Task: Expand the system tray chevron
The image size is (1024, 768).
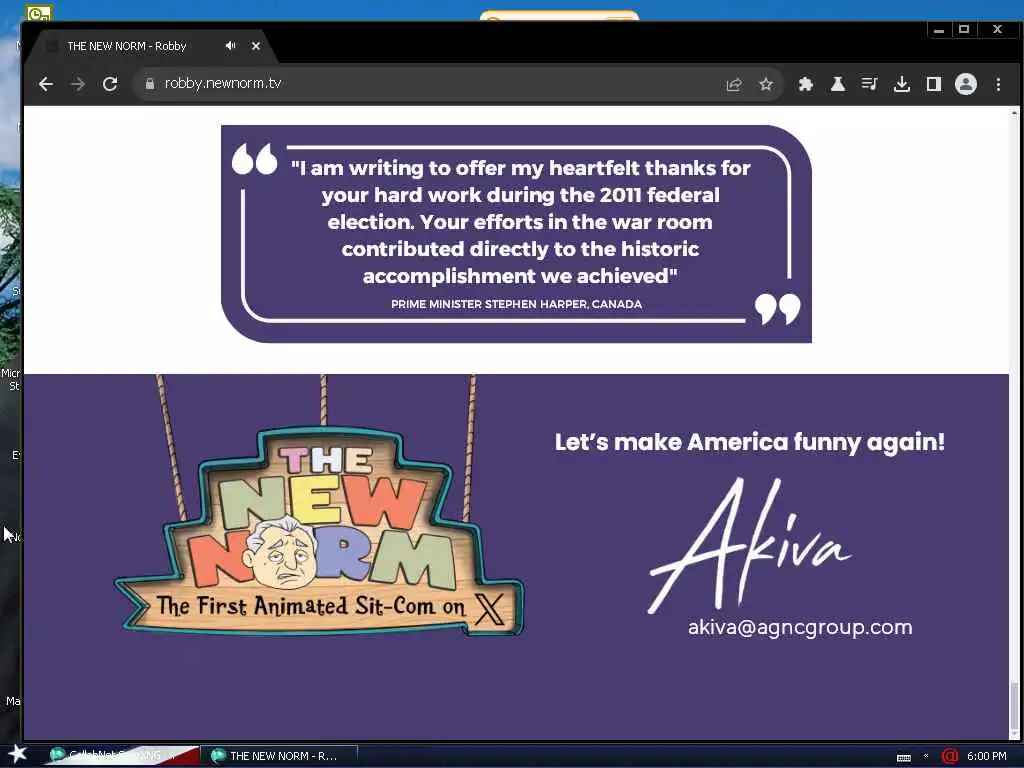Action: click(926, 756)
